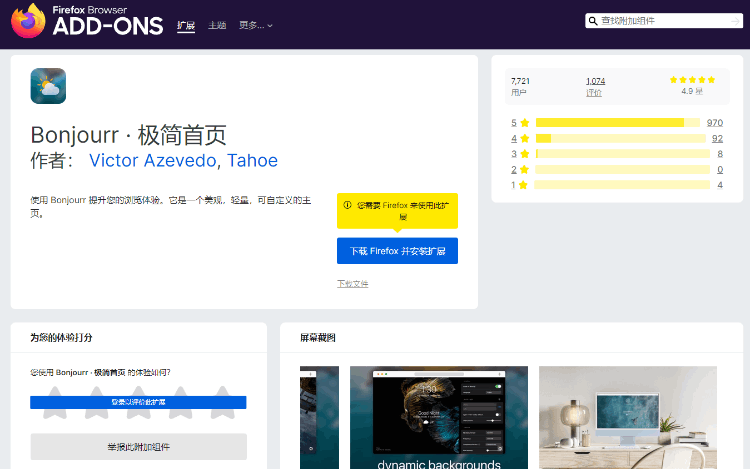Open the 970 reviews count

[x=715, y=123]
